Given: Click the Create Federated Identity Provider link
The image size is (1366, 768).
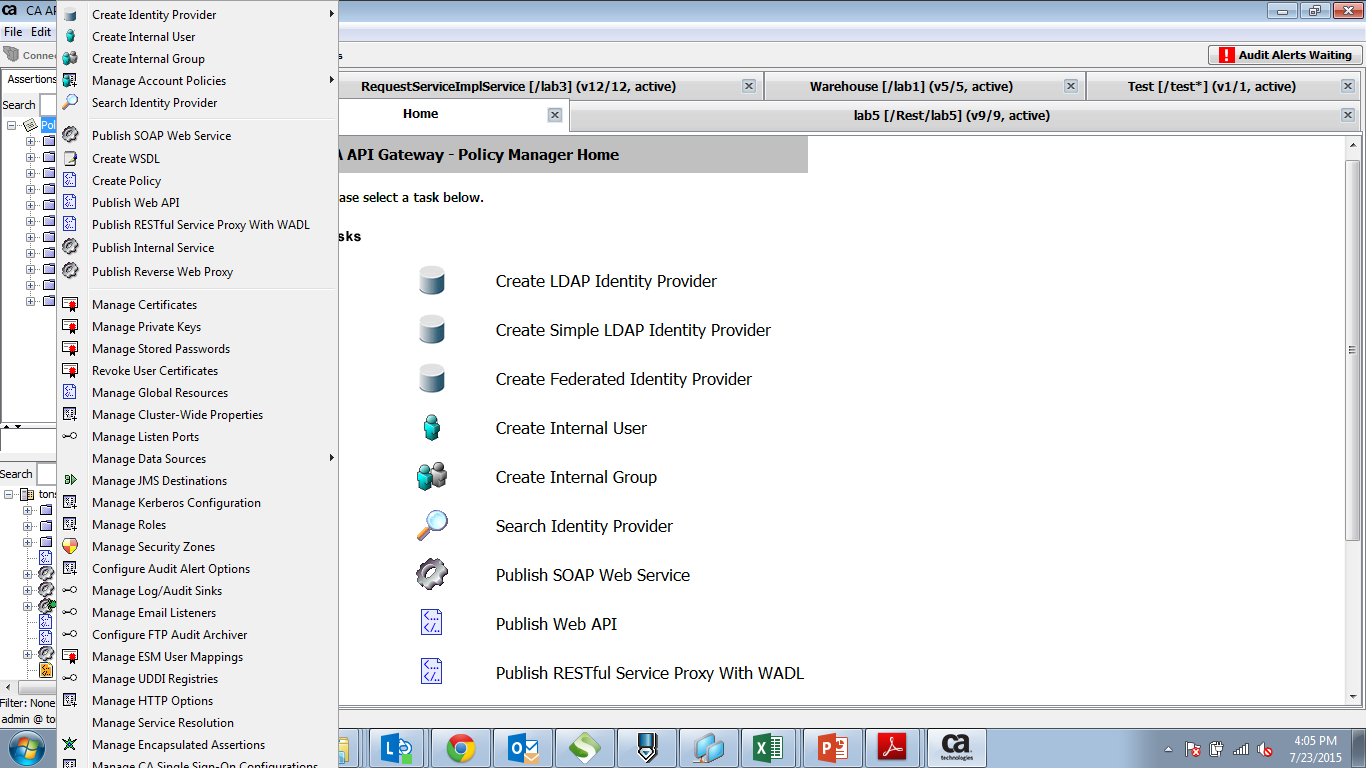Looking at the screenshot, I should coord(624,380).
